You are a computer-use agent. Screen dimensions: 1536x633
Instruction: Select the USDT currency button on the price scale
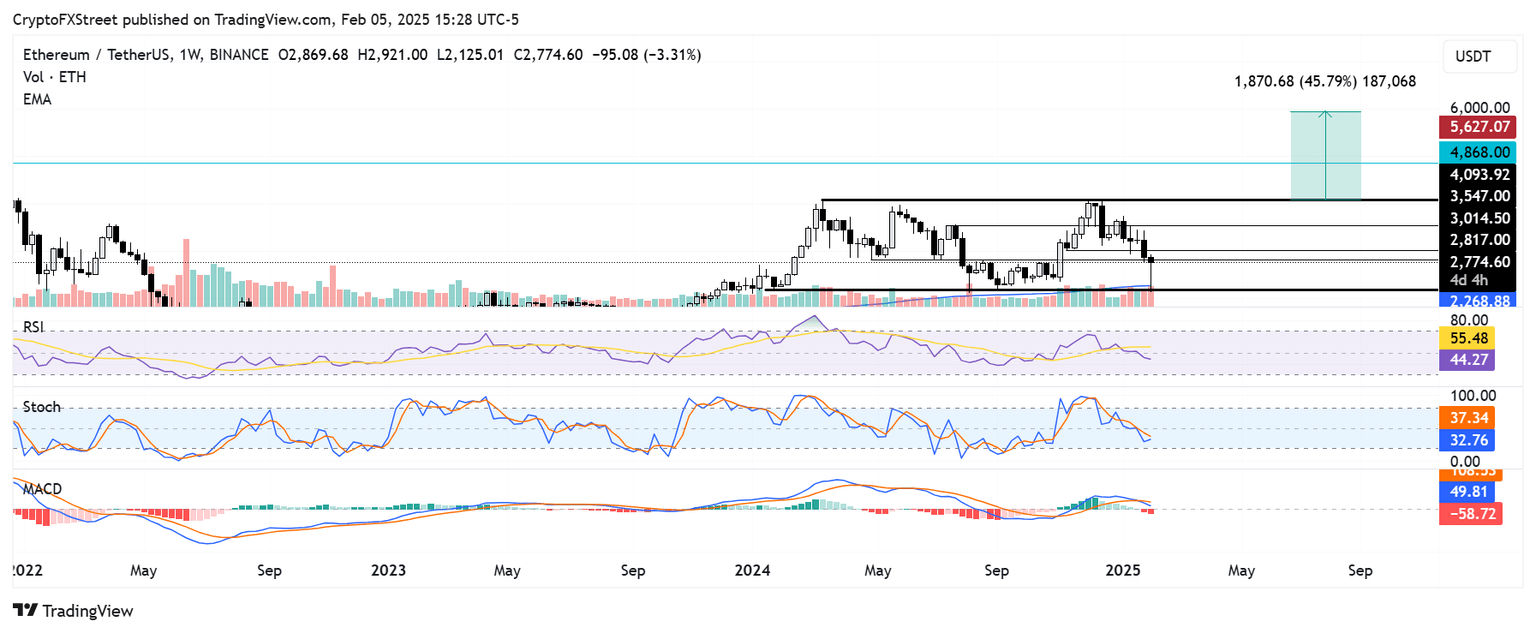coord(1479,56)
